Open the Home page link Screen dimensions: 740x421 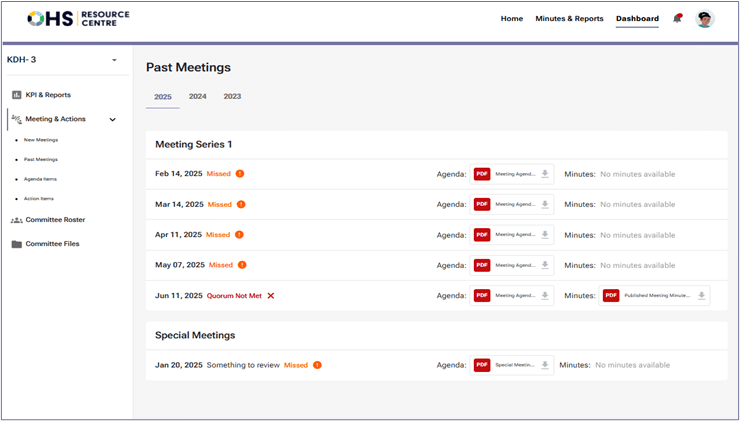click(x=511, y=19)
